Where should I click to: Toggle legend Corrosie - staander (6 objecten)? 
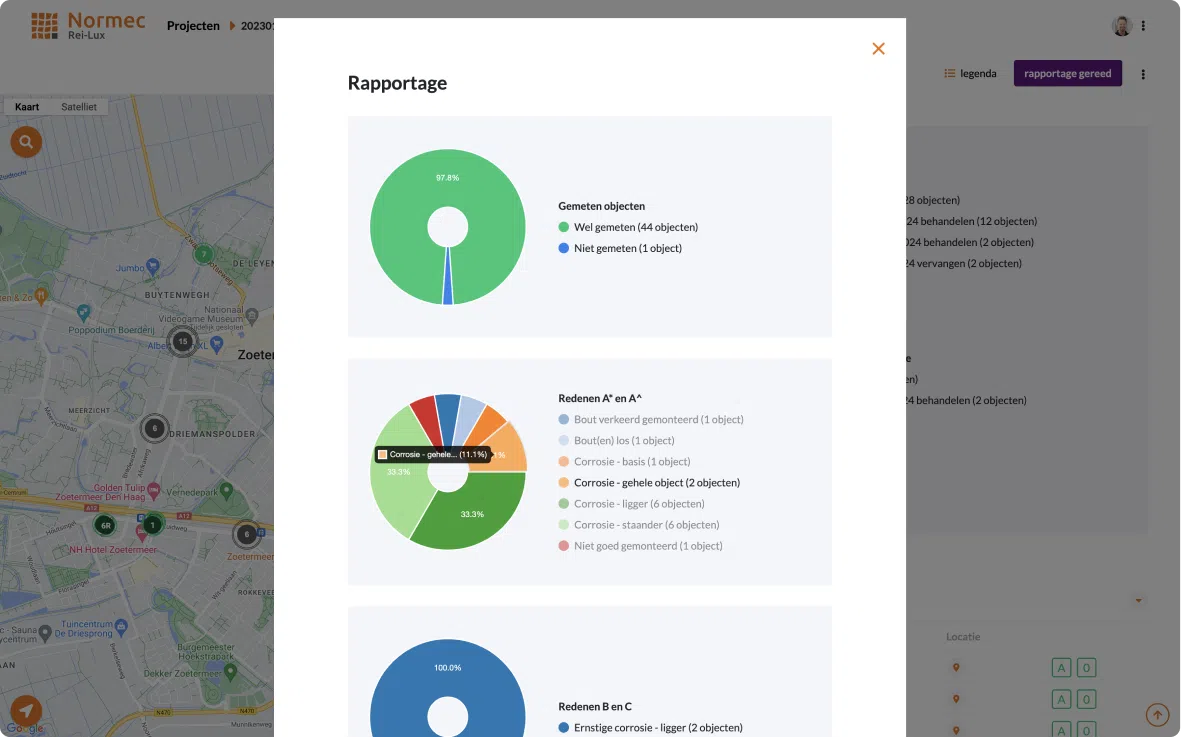(639, 525)
